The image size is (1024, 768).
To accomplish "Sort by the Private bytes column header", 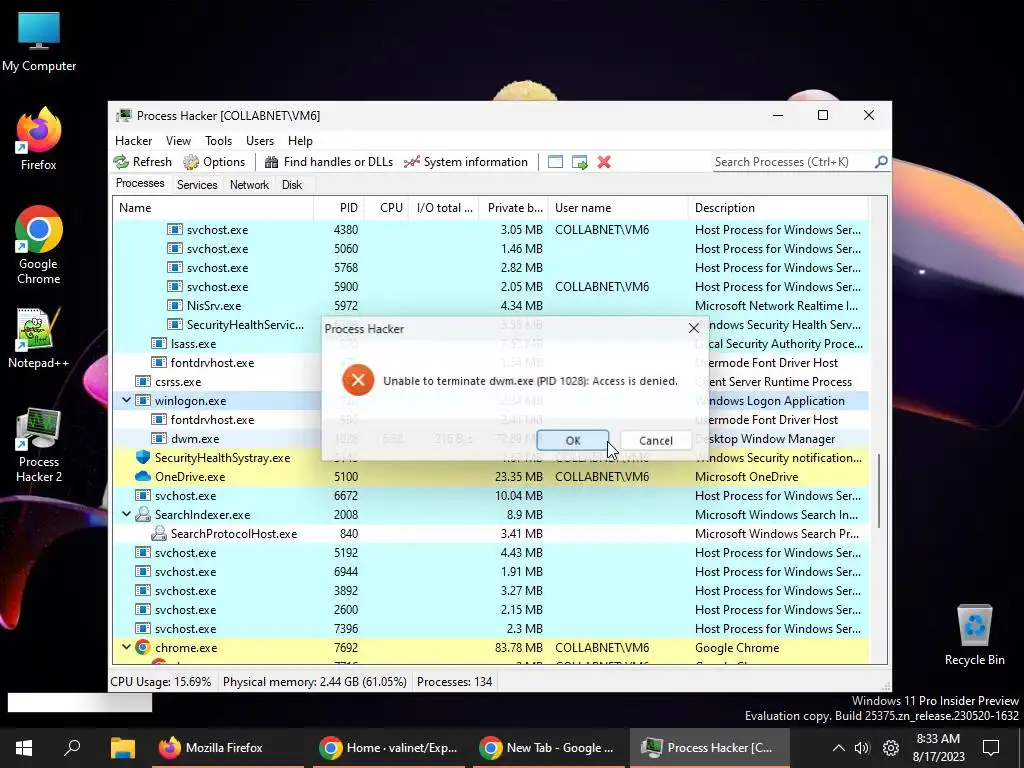I will [513, 208].
